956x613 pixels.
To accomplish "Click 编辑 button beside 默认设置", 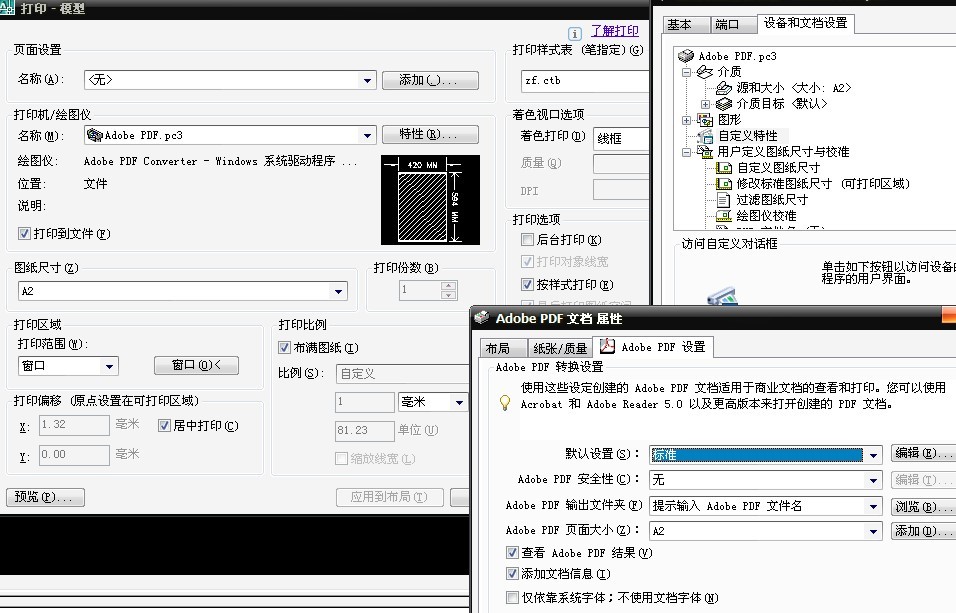I will 923,453.
